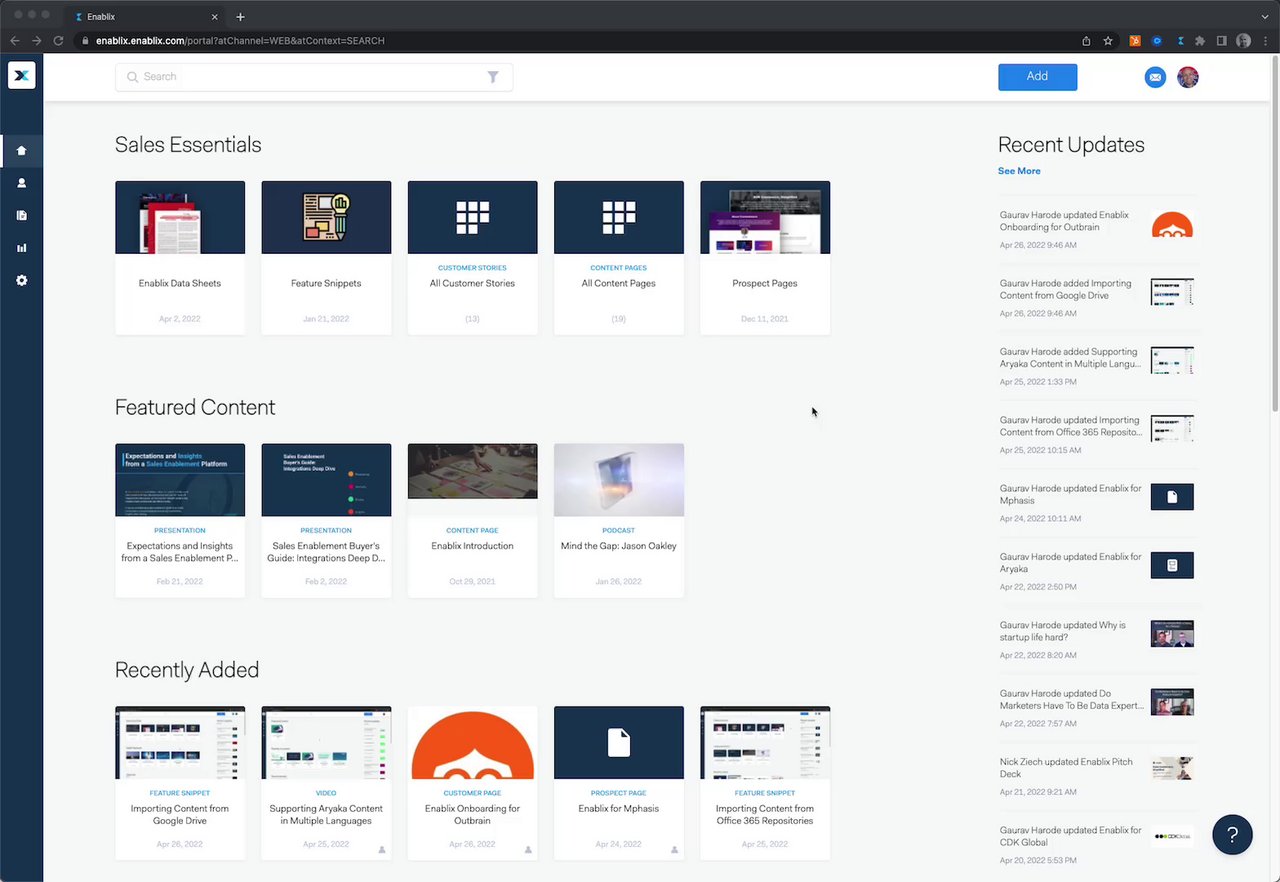Image resolution: width=1280 pixels, height=882 pixels.
Task: Click the filter funnel in the search bar
Action: click(493, 77)
